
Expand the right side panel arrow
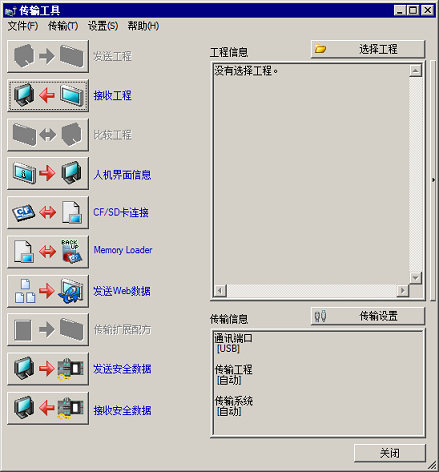[433, 180]
